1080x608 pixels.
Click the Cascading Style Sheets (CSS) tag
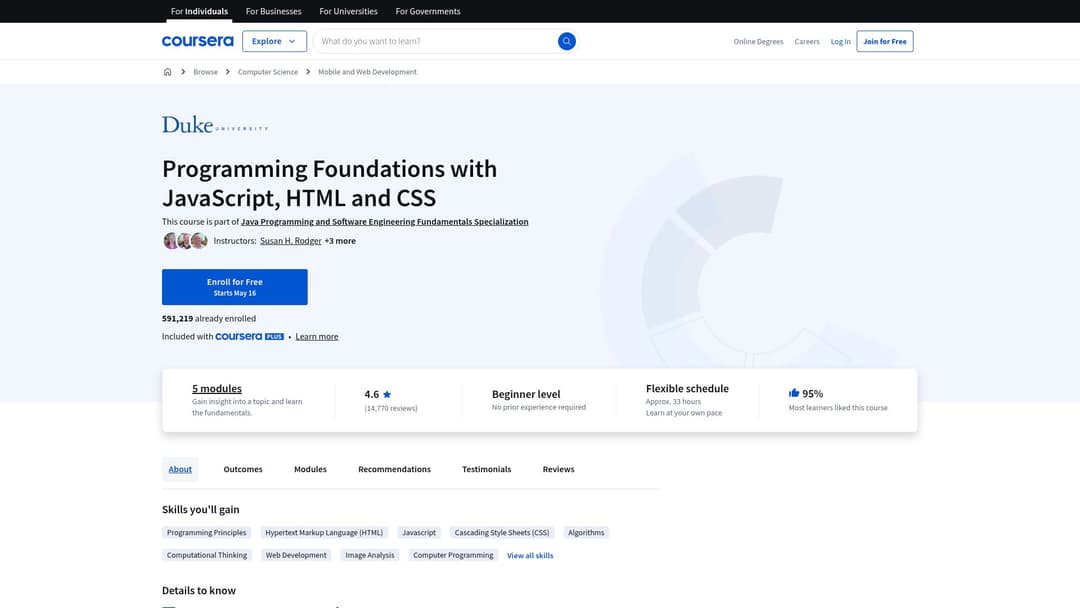coord(502,532)
